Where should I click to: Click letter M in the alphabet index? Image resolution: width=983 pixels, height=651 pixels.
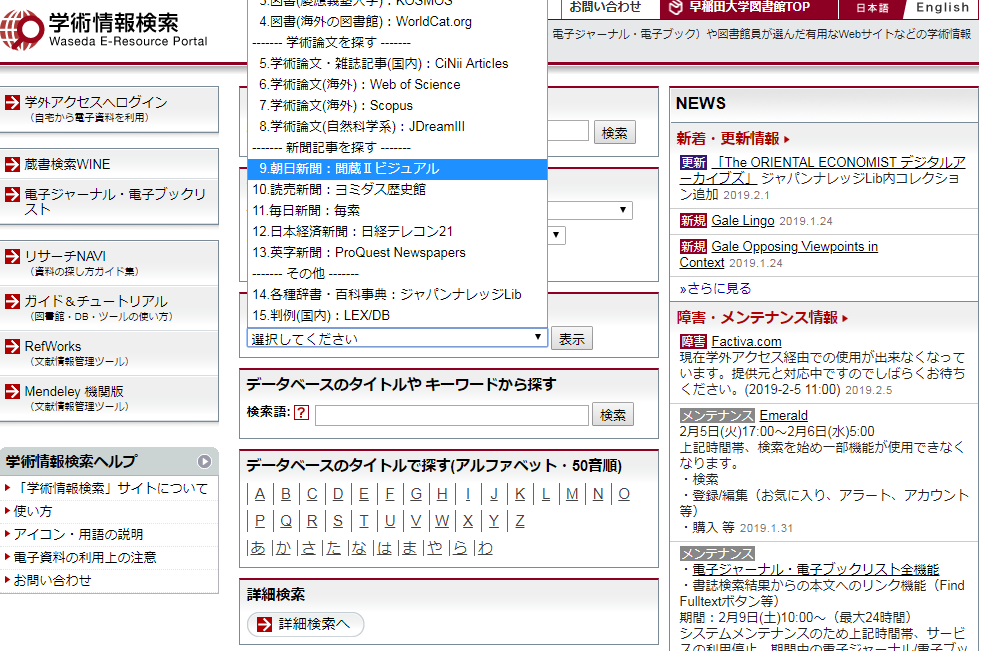tap(572, 494)
